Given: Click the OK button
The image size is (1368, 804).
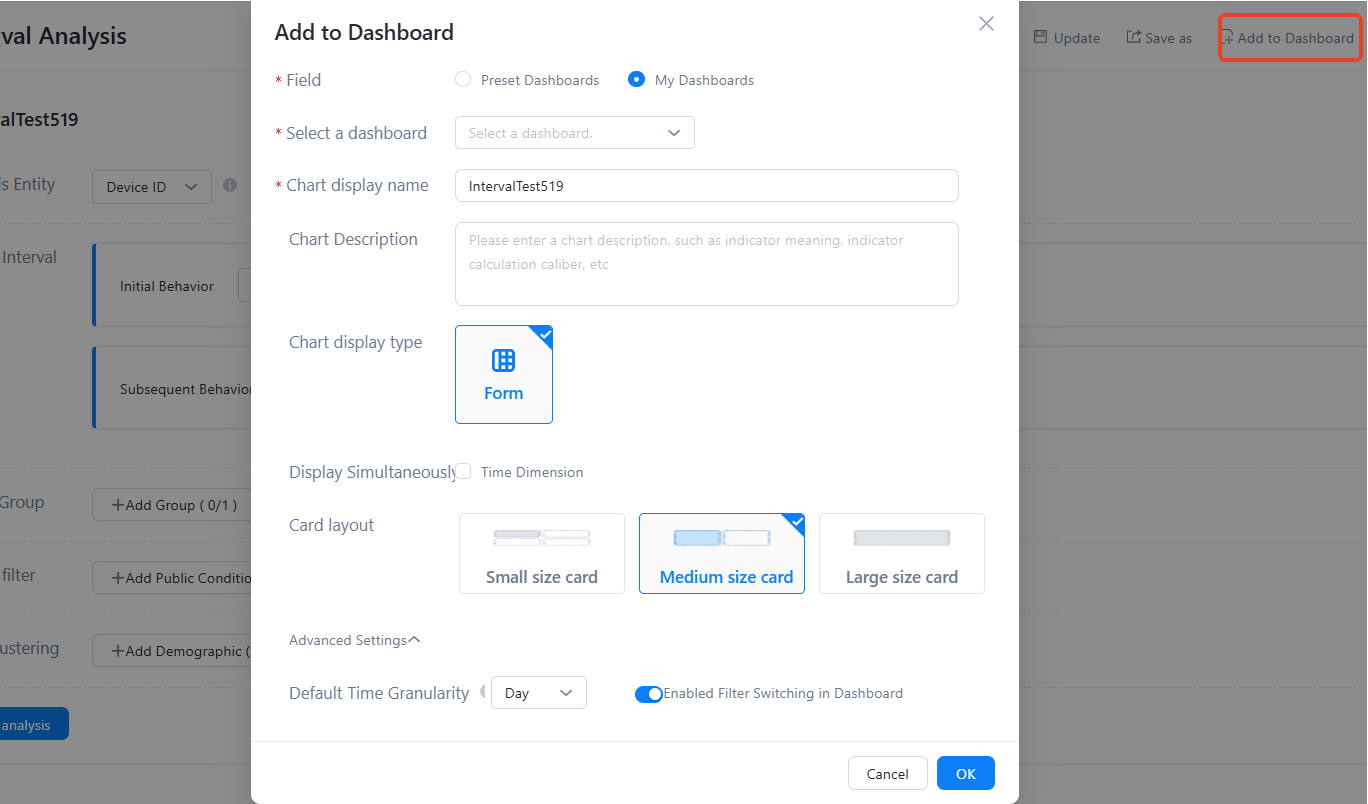Looking at the screenshot, I should click(x=965, y=773).
